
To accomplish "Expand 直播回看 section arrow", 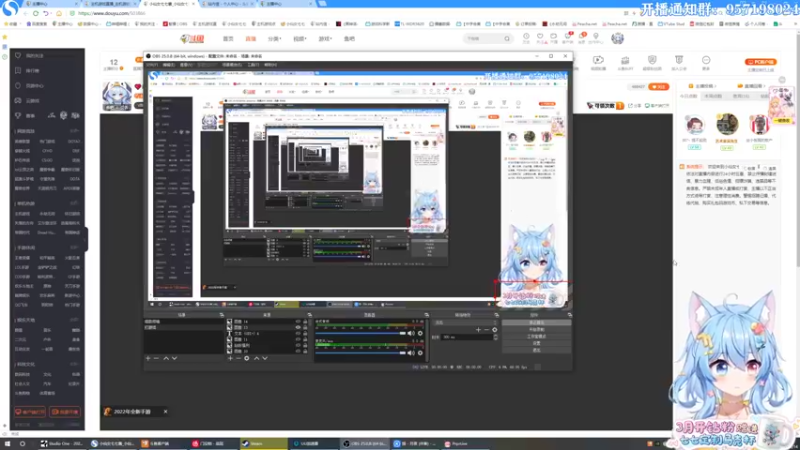I will pyautogui.click(x=766, y=86).
